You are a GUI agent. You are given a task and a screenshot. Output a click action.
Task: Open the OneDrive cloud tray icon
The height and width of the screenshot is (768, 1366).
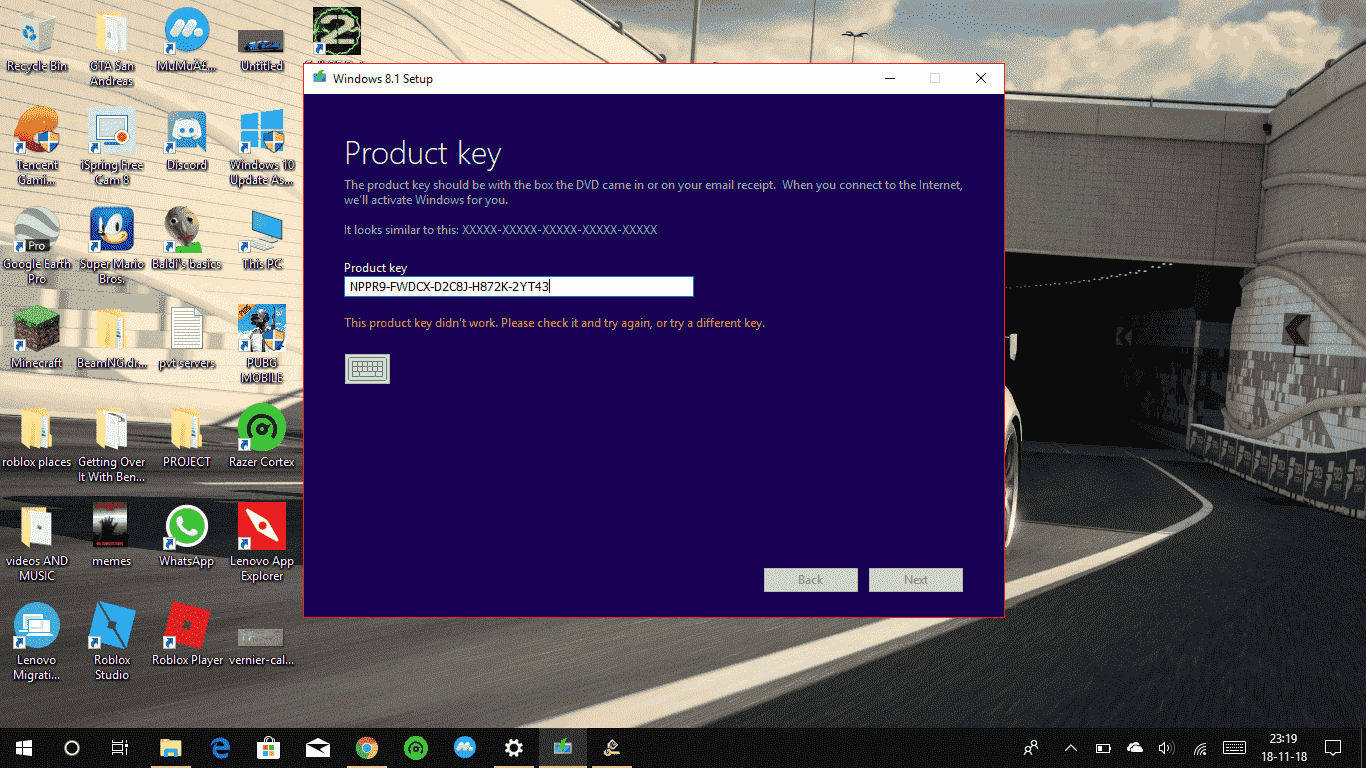(1135, 748)
